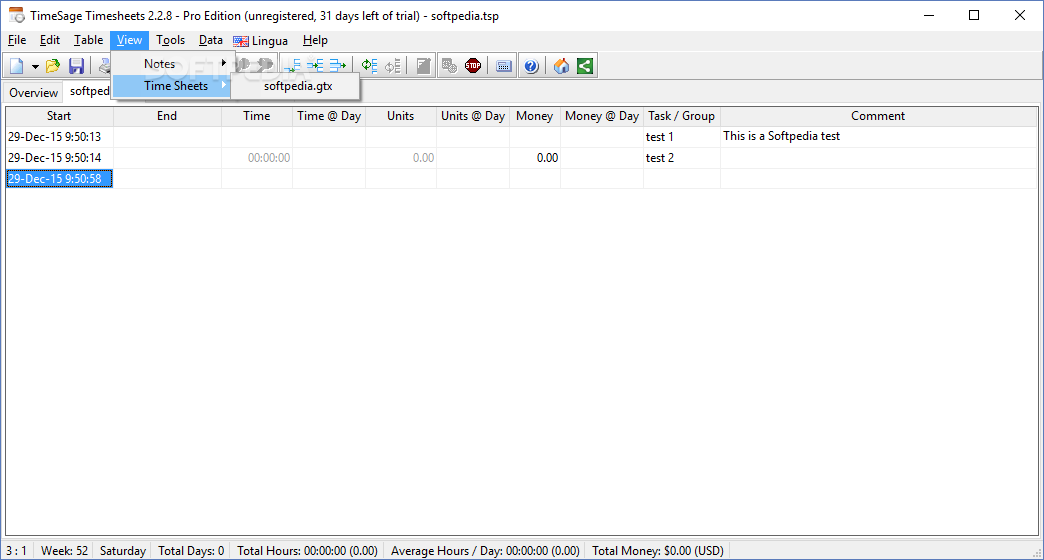
Task: Click the second blue row-arrow toolbar icon
Action: click(315, 66)
